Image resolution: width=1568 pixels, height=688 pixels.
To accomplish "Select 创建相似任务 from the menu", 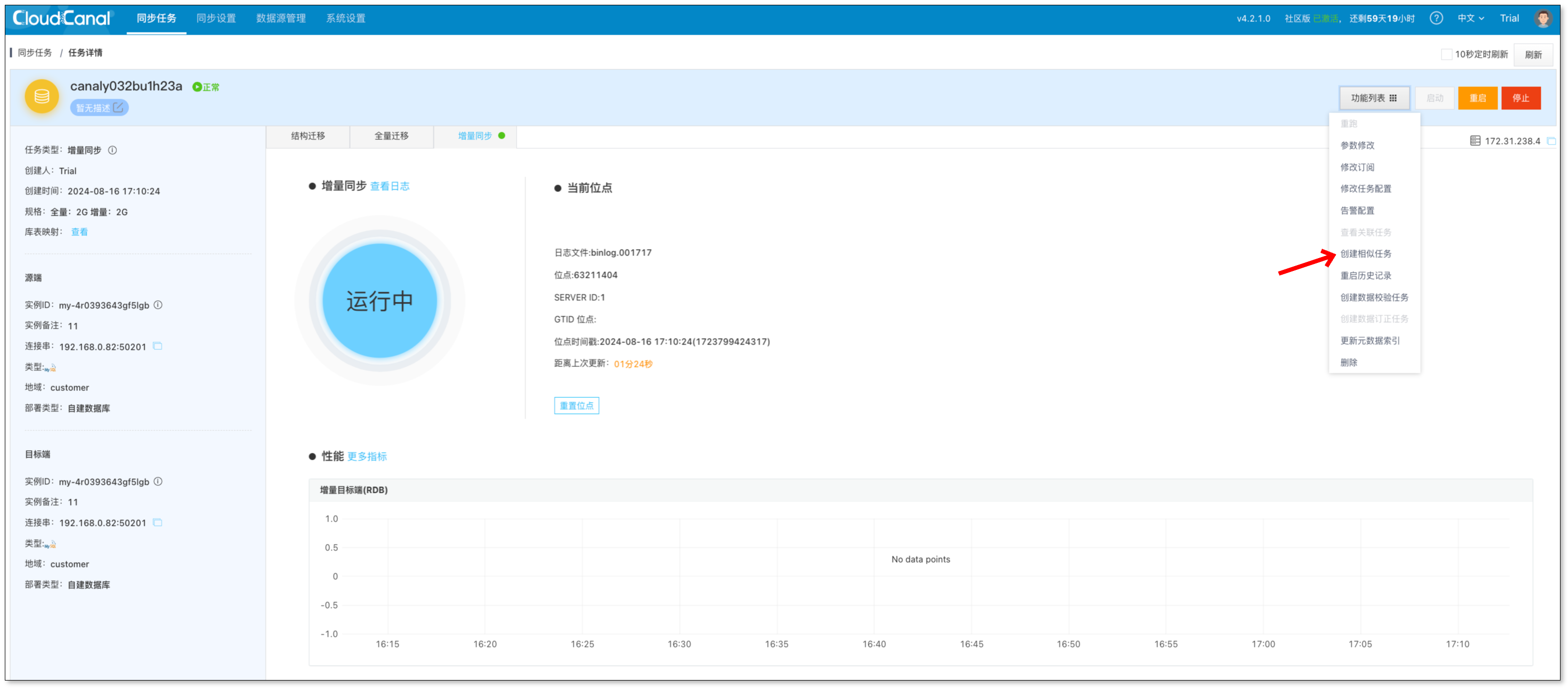I will [x=1365, y=254].
